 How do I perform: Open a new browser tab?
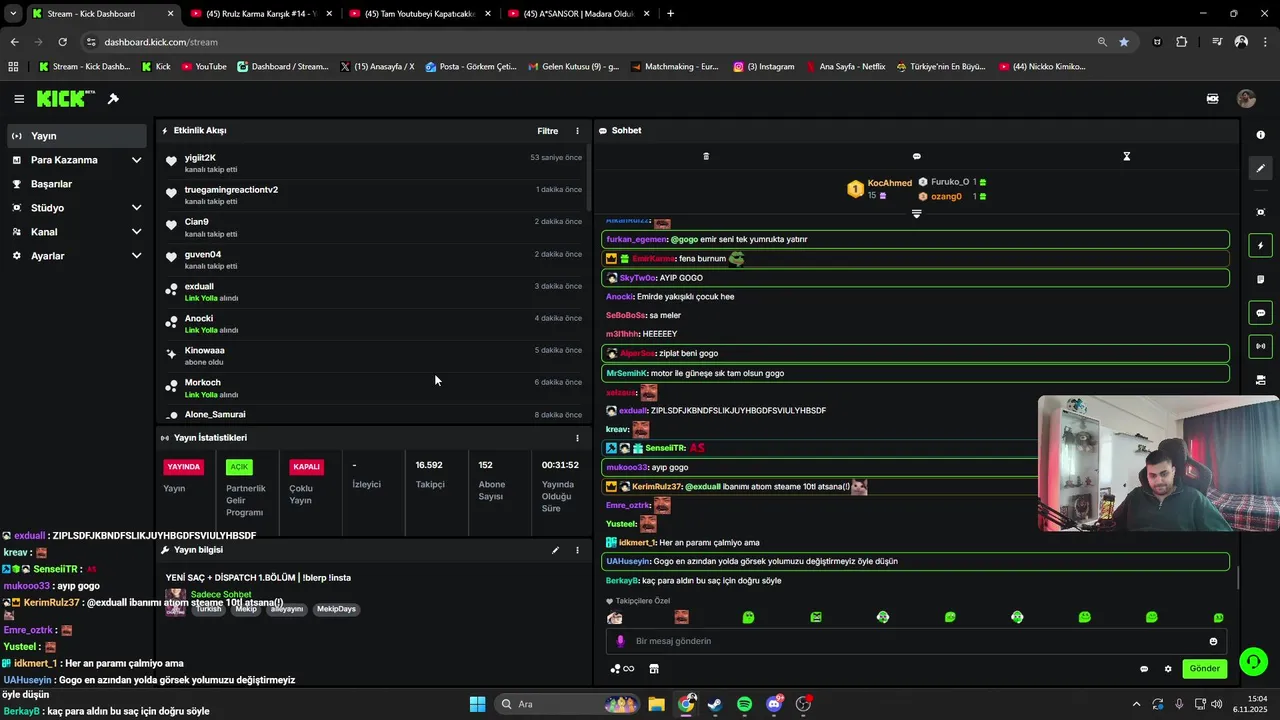click(670, 14)
